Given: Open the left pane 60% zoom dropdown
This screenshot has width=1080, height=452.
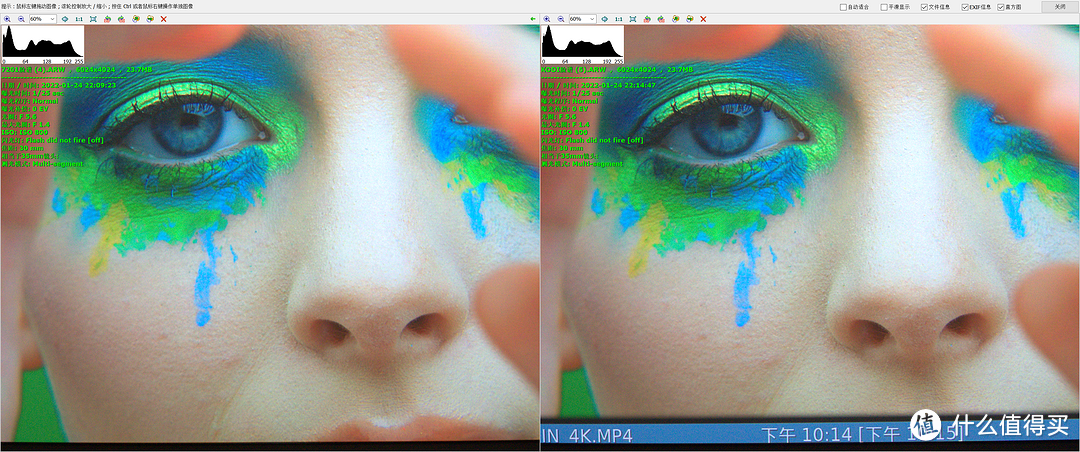Looking at the screenshot, I should click(x=43, y=19).
